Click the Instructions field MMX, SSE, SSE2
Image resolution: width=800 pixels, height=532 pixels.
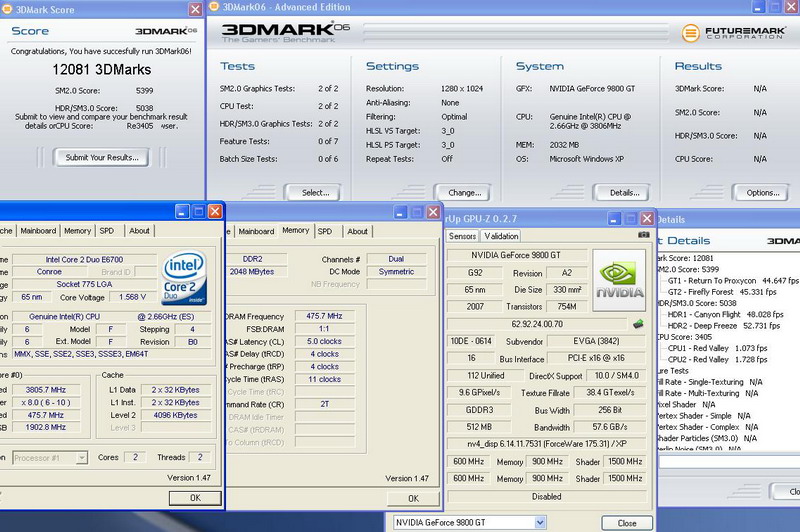(111, 353)
